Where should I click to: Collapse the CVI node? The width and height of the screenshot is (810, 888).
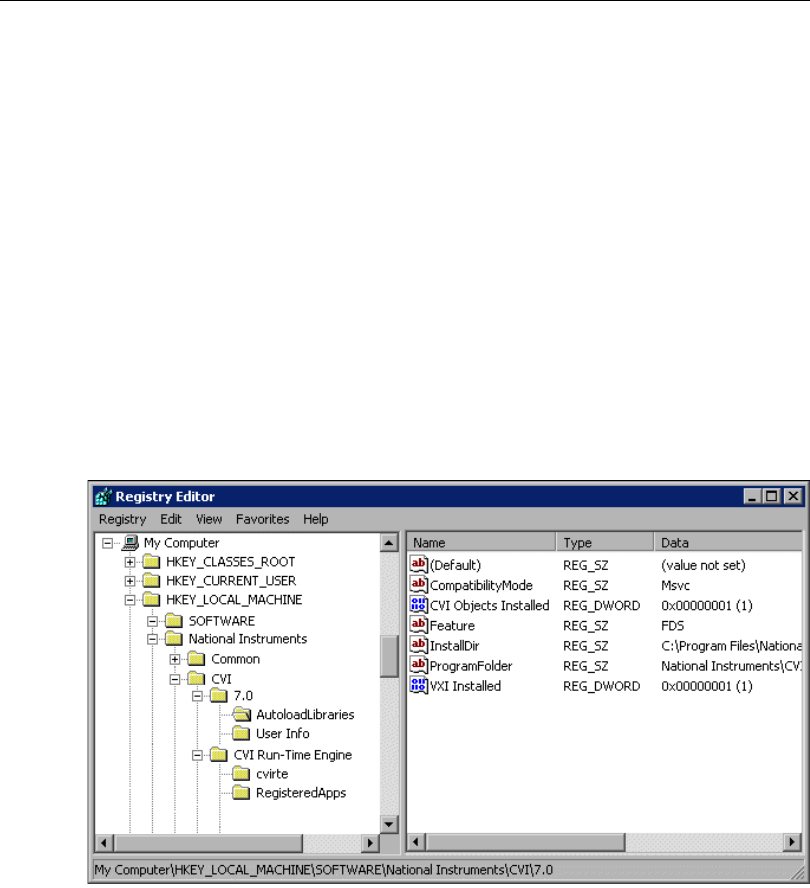pyautogui.click(x=174, y=679)
